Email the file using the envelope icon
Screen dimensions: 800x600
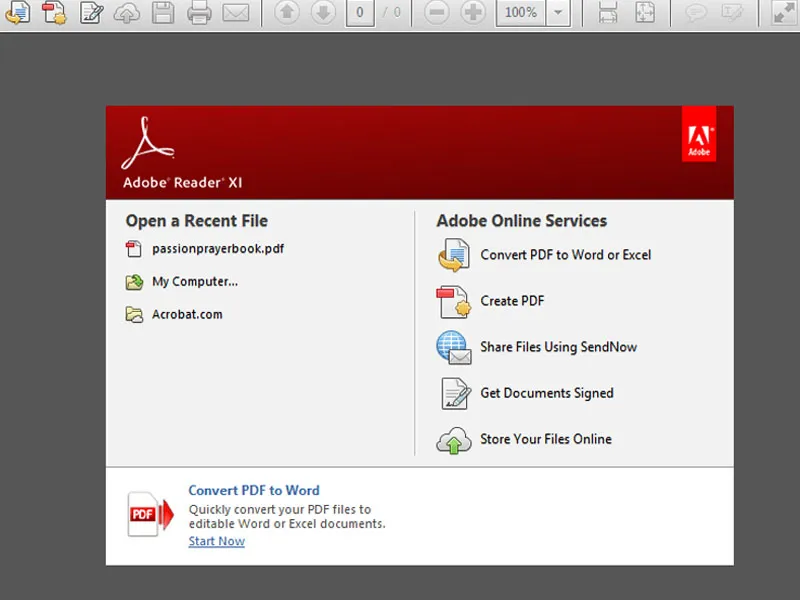pyautogui.click(x=235, y=14)
